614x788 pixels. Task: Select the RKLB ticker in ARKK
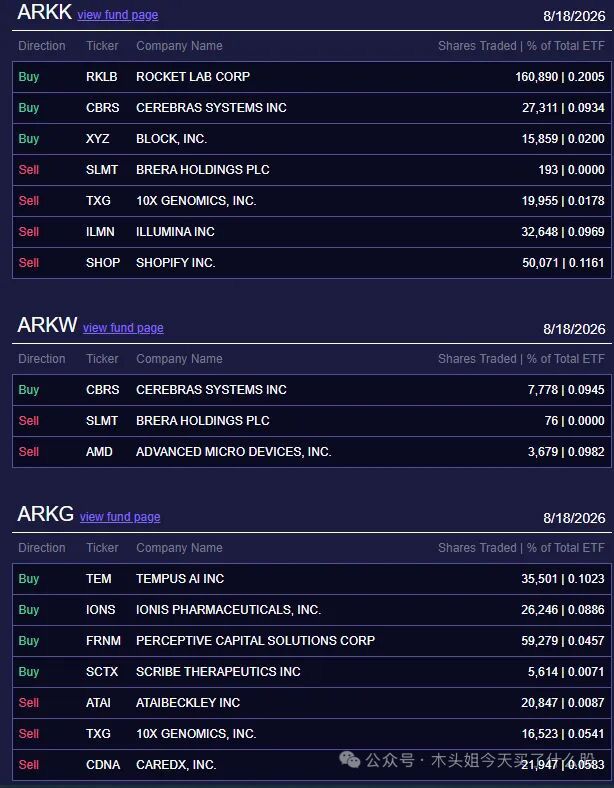(101, 77)
